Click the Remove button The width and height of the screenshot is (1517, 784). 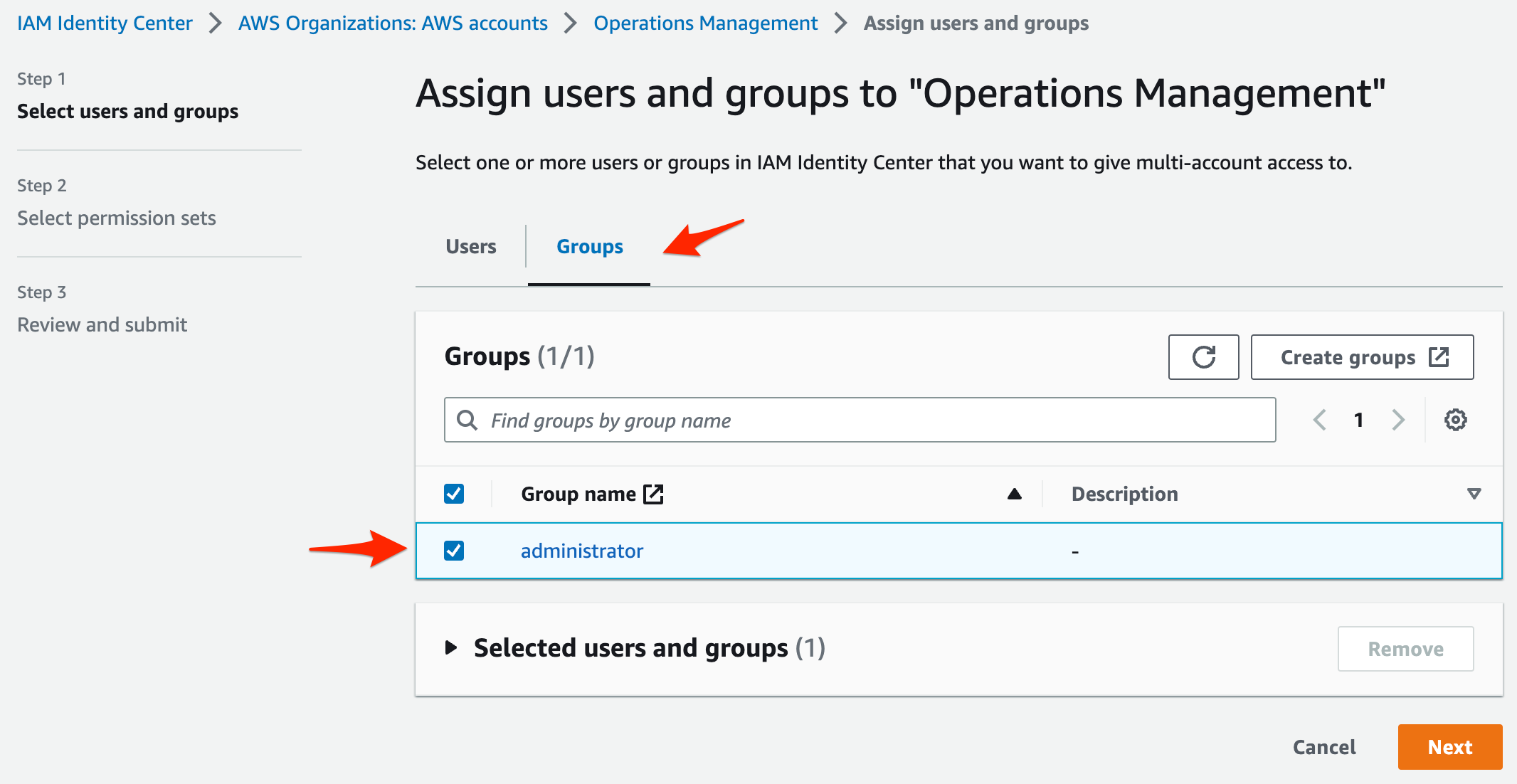tap(1405, 649)
